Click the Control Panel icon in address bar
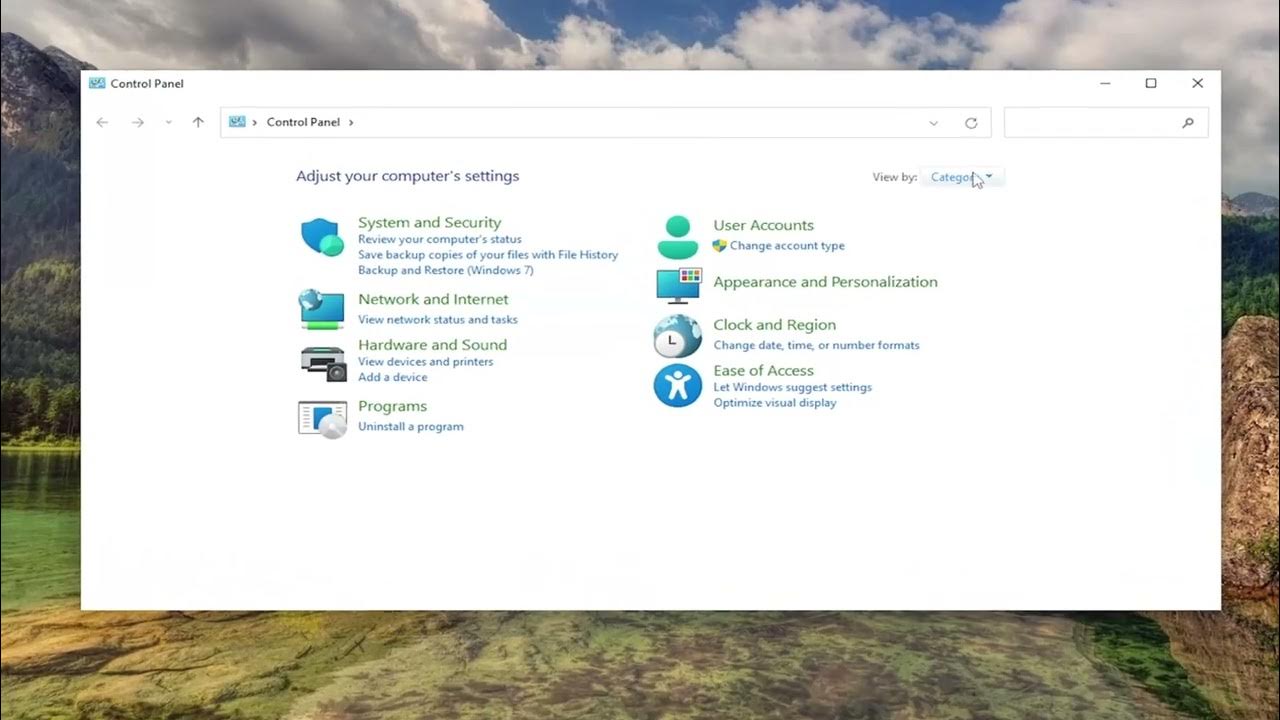This screenshot has height=720, width=1280. click(x=237, y=122)
